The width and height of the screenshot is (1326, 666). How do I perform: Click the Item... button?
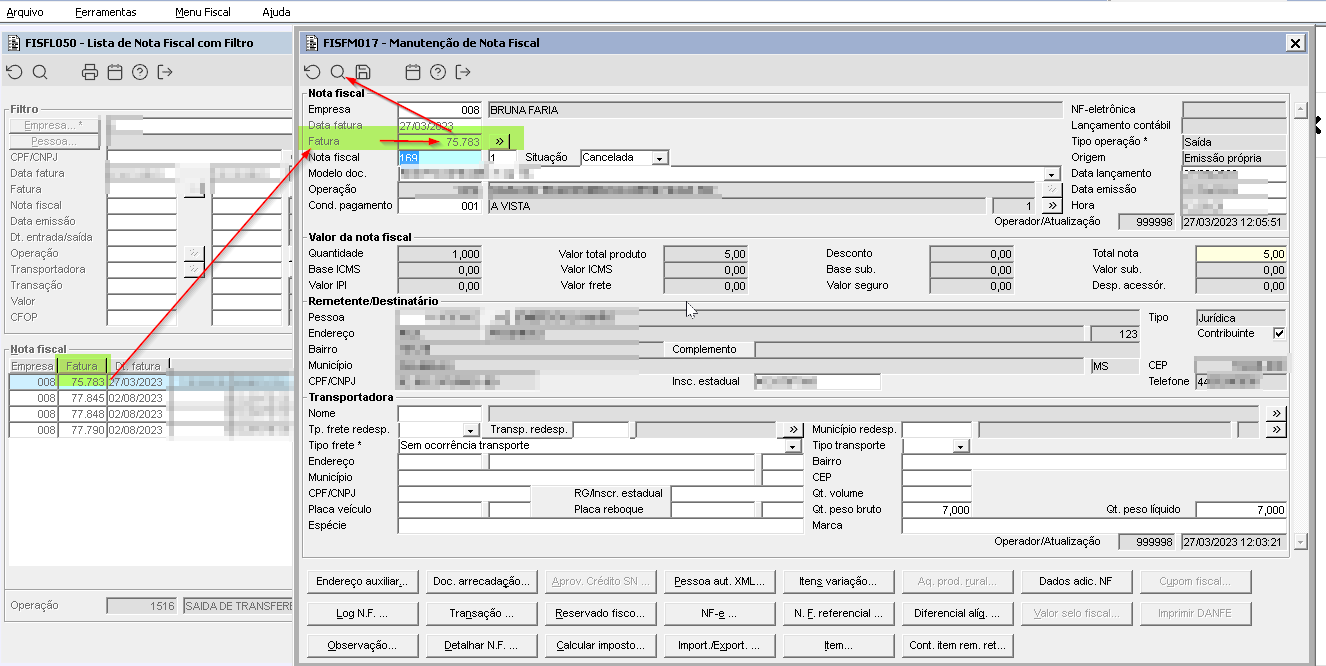pos(838,645)
